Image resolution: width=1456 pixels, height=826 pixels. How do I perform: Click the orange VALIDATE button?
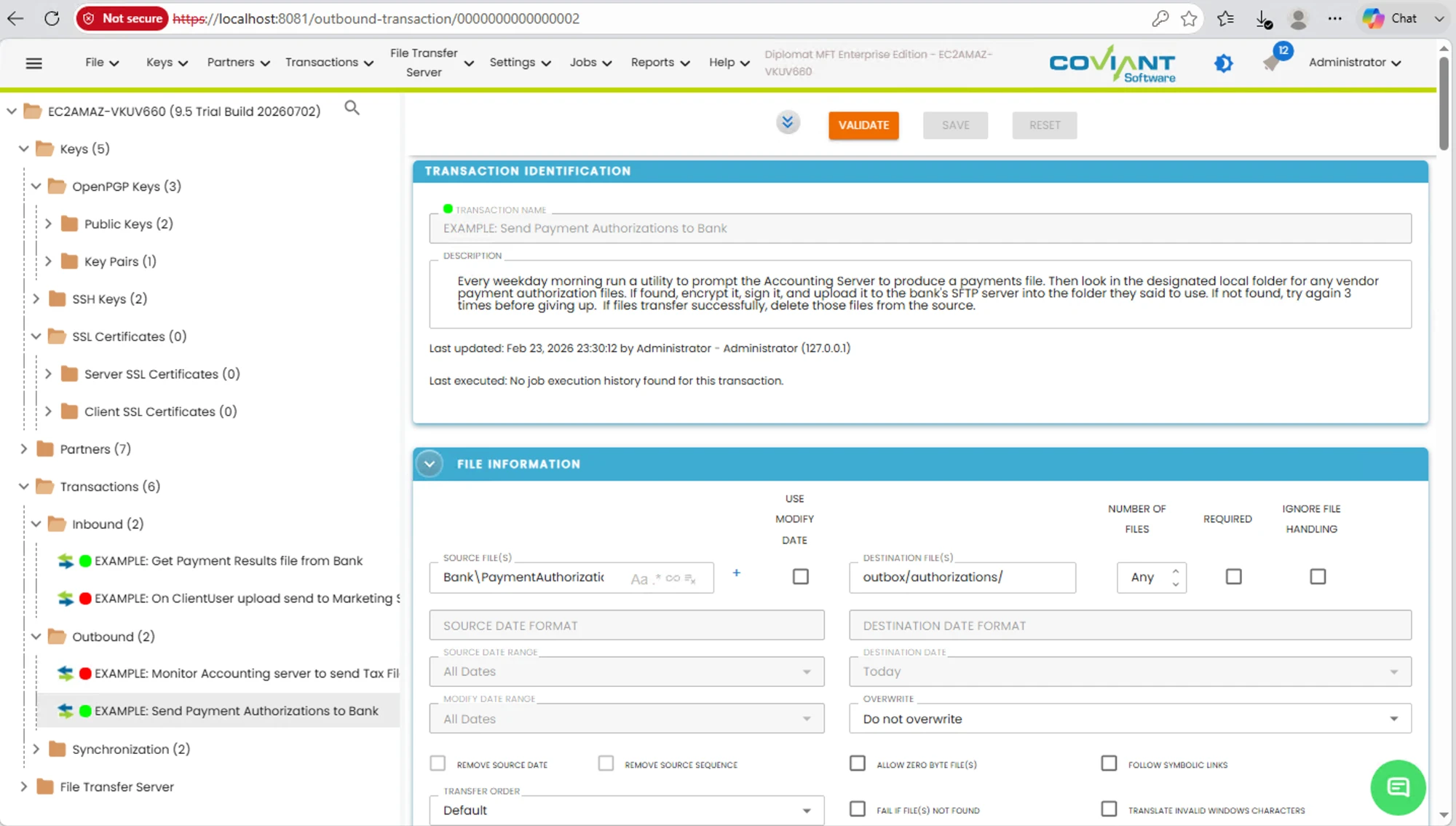coord(863,125)
